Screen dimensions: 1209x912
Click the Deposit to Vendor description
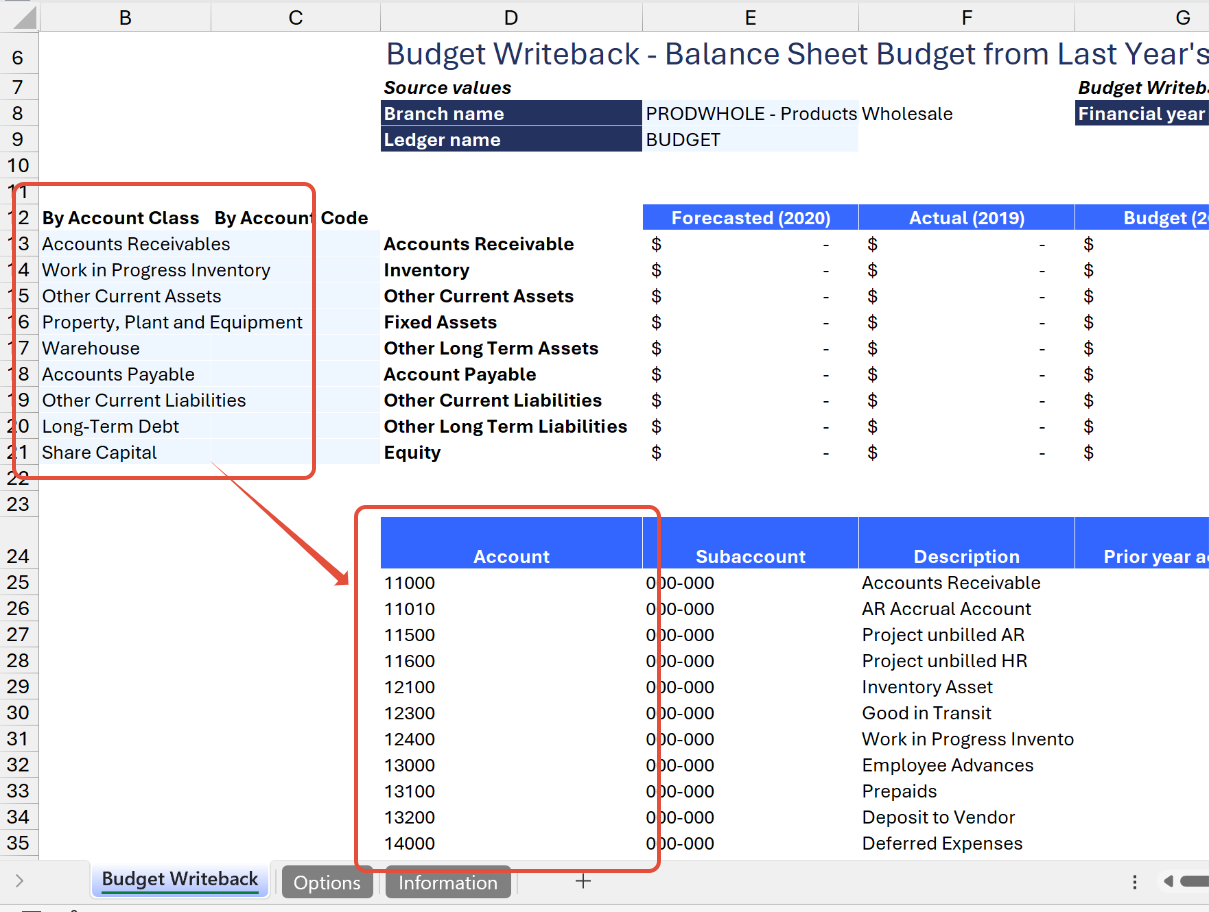pos(938,817)
